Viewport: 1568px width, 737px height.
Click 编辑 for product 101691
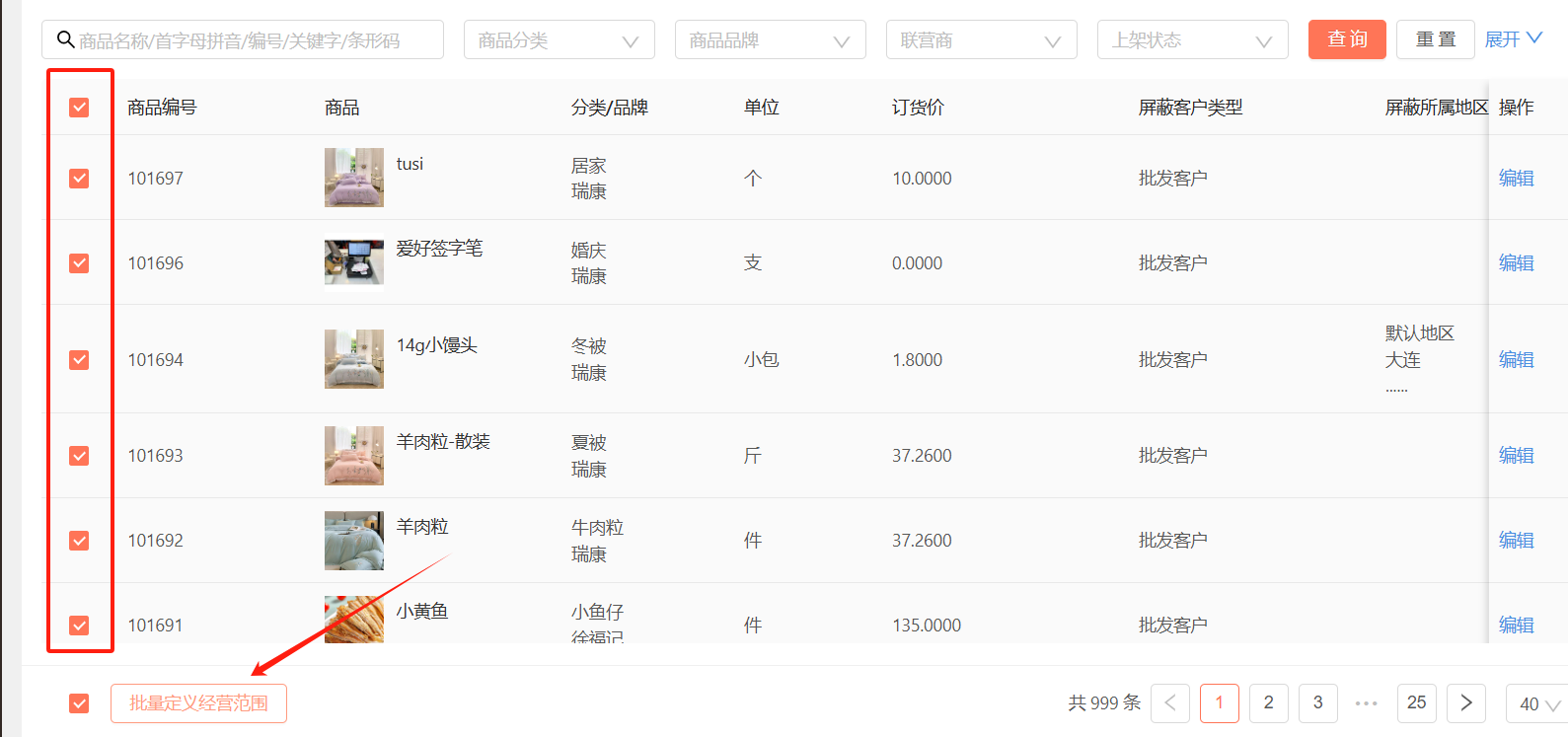click(1516, 625)
